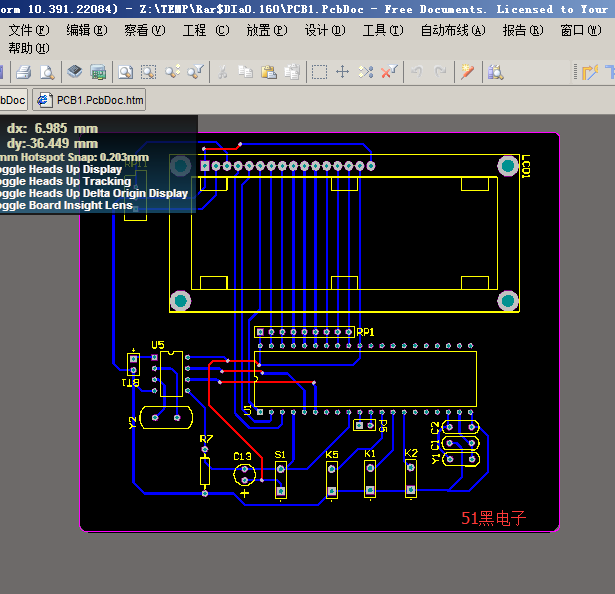Select the interactive routing tool icon
Viewport: 615px width, 594px height.
coord(590,72)
